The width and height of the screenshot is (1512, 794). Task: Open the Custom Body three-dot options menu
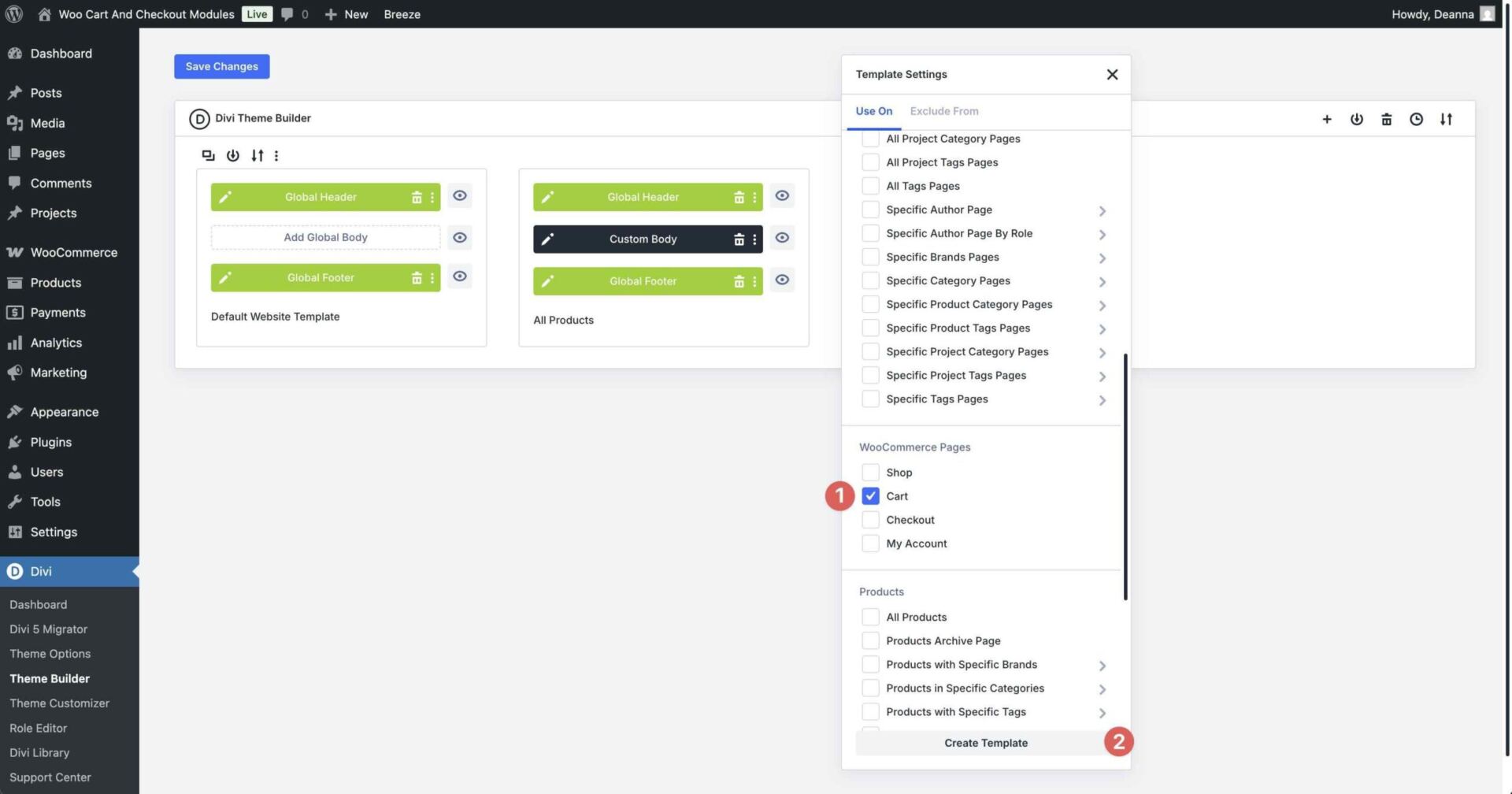pyautogui.click(x=754, y=239)
